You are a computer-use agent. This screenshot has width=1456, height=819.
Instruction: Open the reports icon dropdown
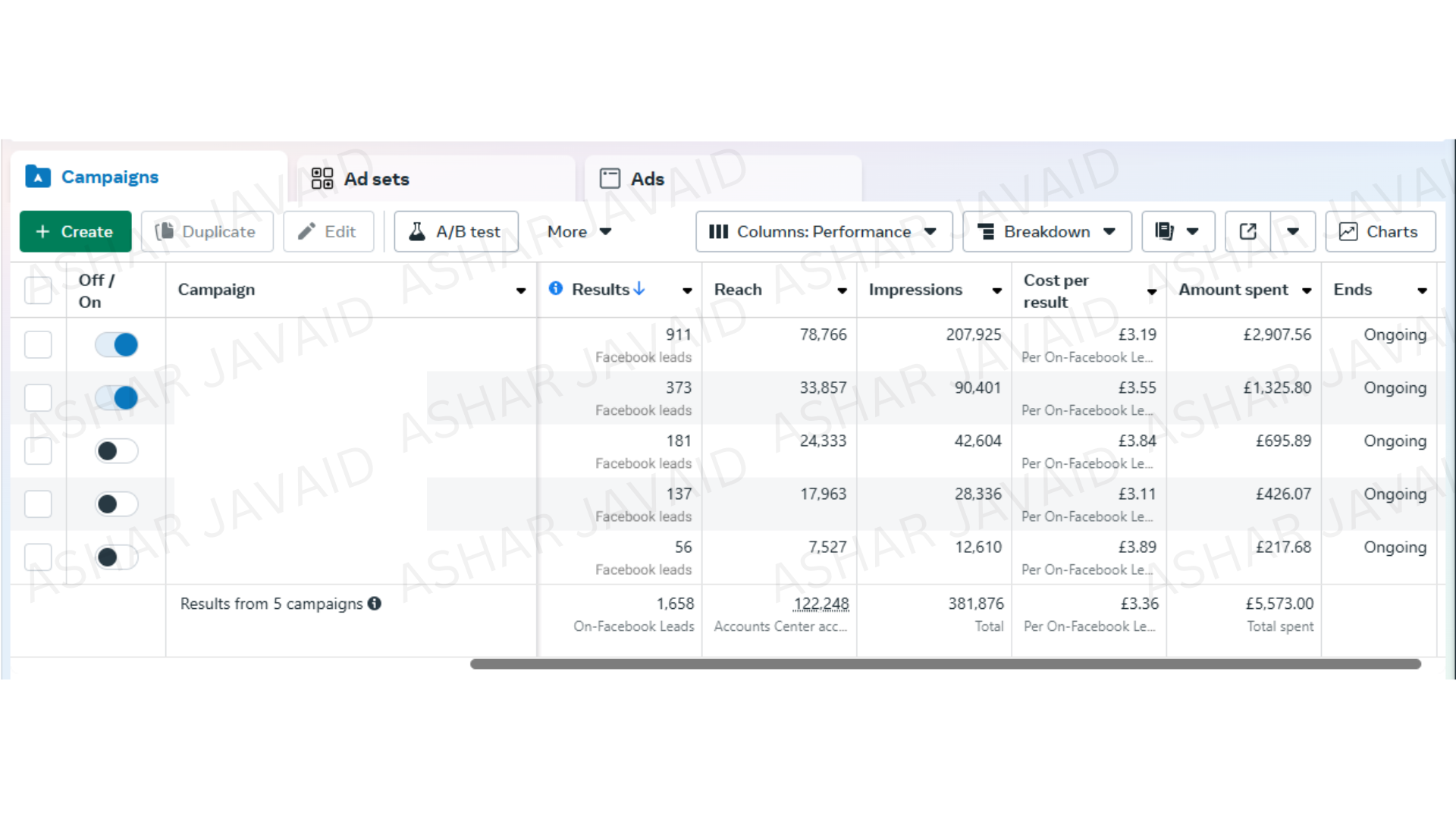(x=1178, y=231)
